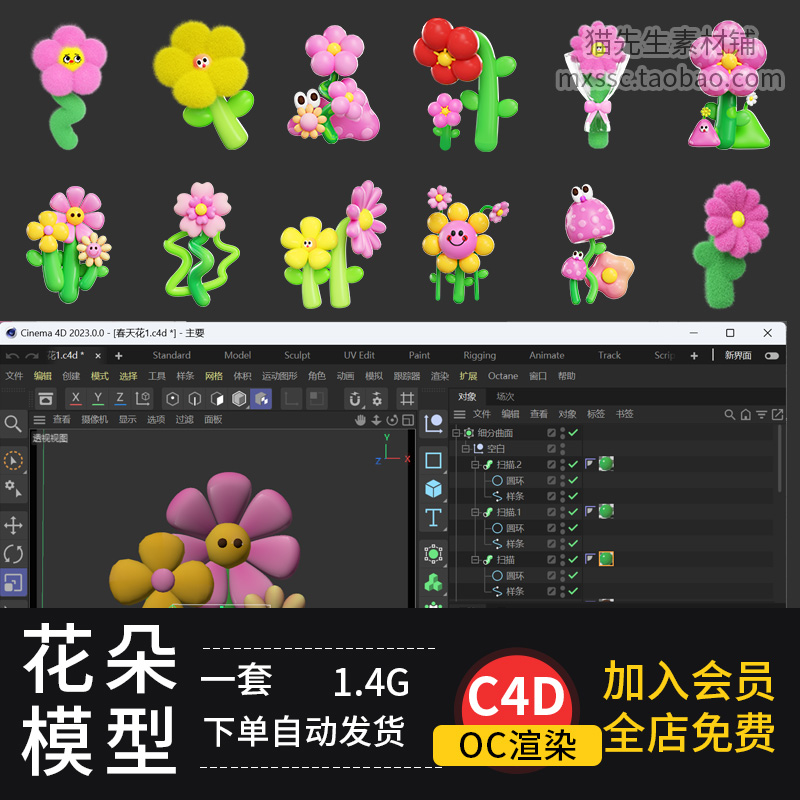800x800 pixels.
Task: Switch to the 场次 tab
Action: (x=505, y=396)
